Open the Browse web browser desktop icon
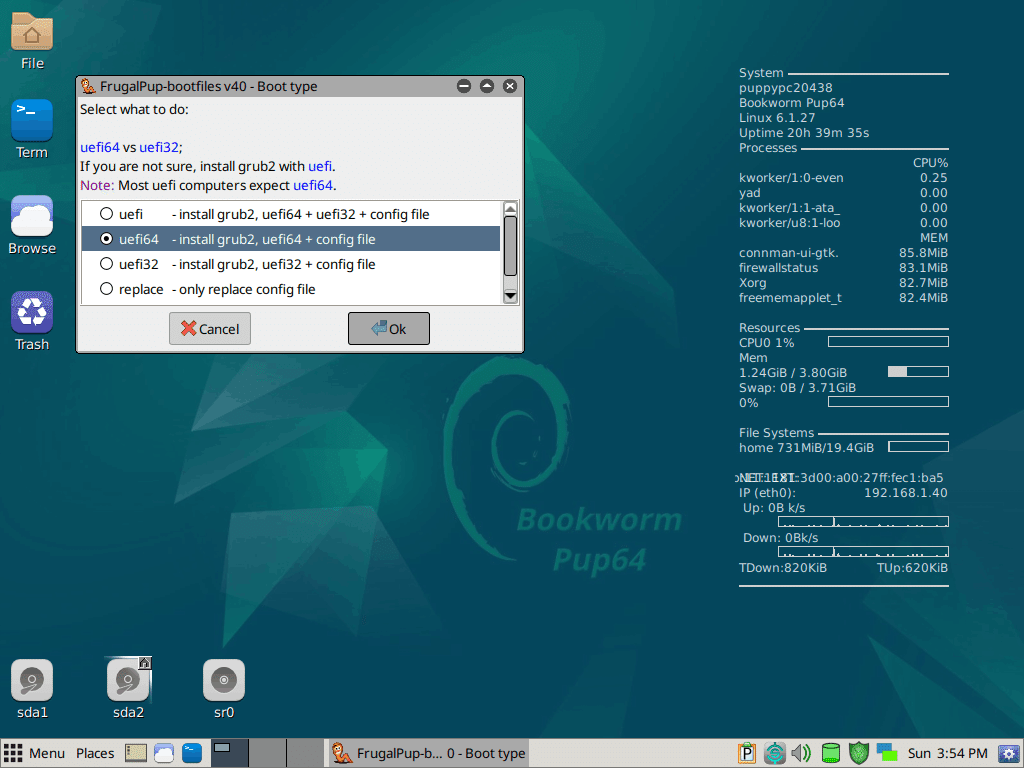The image size is (1024, 768). point(32,225)
